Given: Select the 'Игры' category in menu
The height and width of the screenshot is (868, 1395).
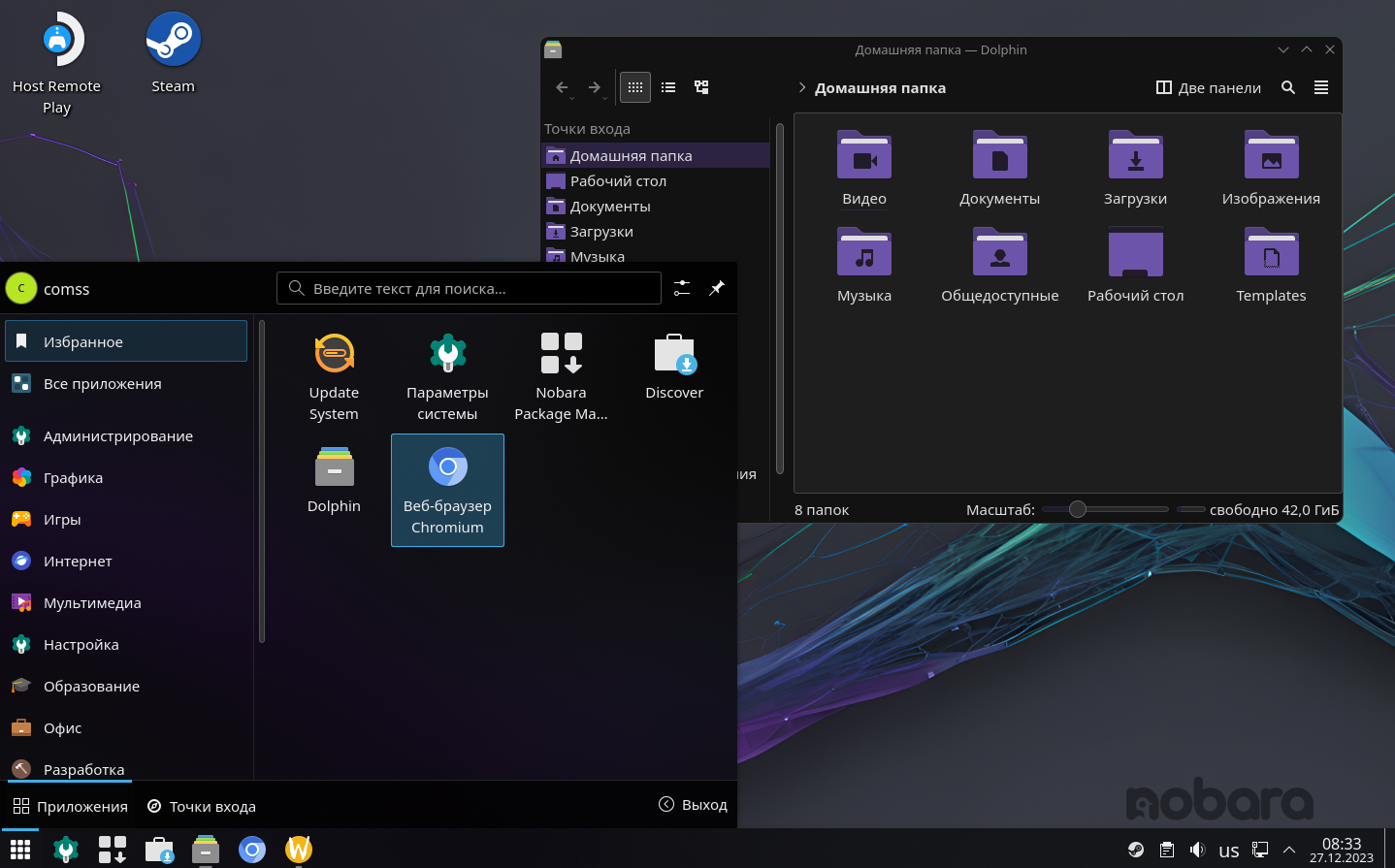Looking at the screenshot, I should (62, 520).
